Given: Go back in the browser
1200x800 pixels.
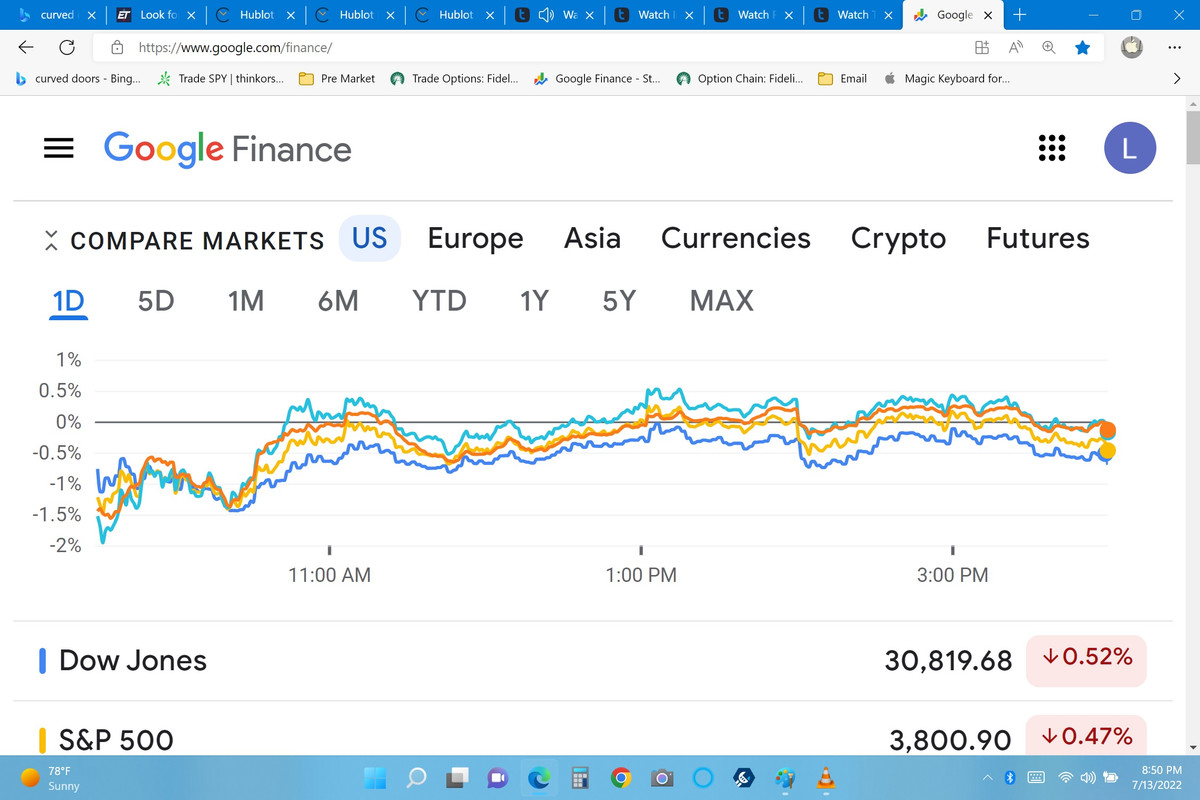Looking at the screenshot, I should 28,47.
